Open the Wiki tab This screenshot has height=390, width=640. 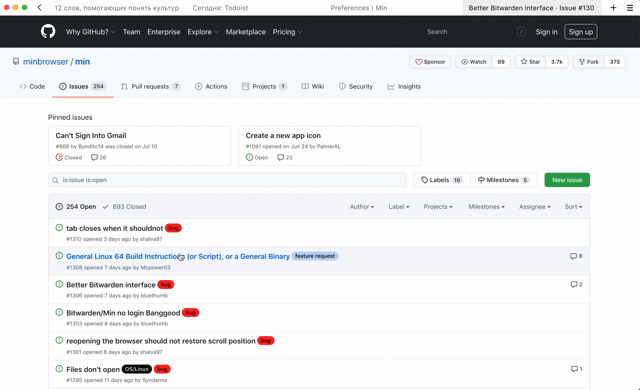click(x=313, y=86)
